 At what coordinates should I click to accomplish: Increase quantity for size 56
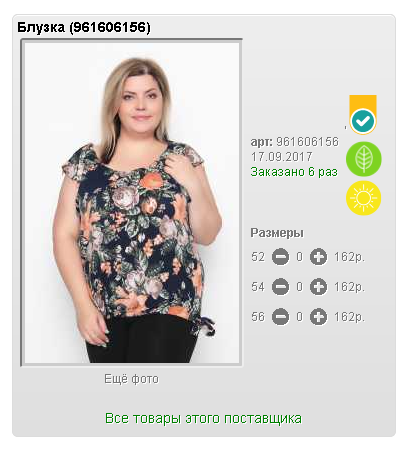pos(318,317)
